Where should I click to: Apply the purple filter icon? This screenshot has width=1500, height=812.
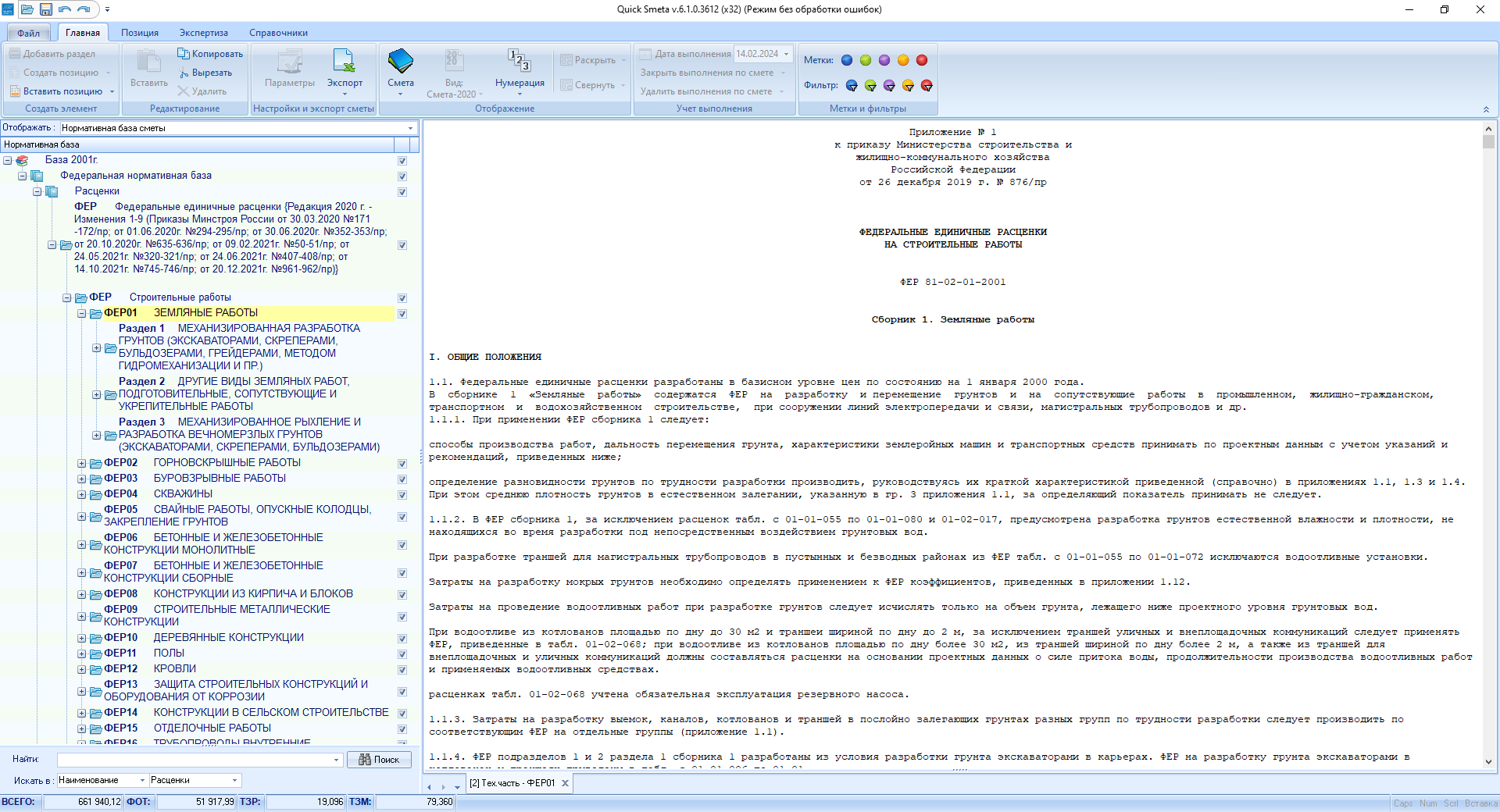point(889,85)
